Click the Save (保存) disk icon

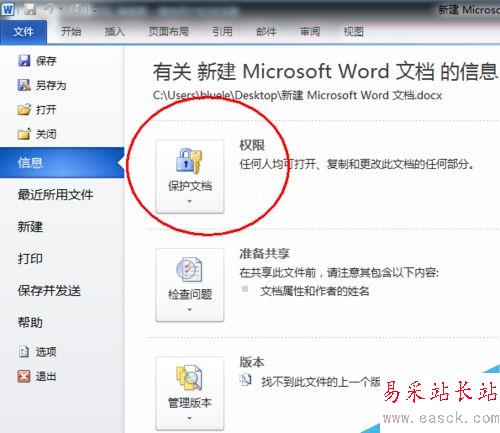pyautogui.click(x=24, y=61)
